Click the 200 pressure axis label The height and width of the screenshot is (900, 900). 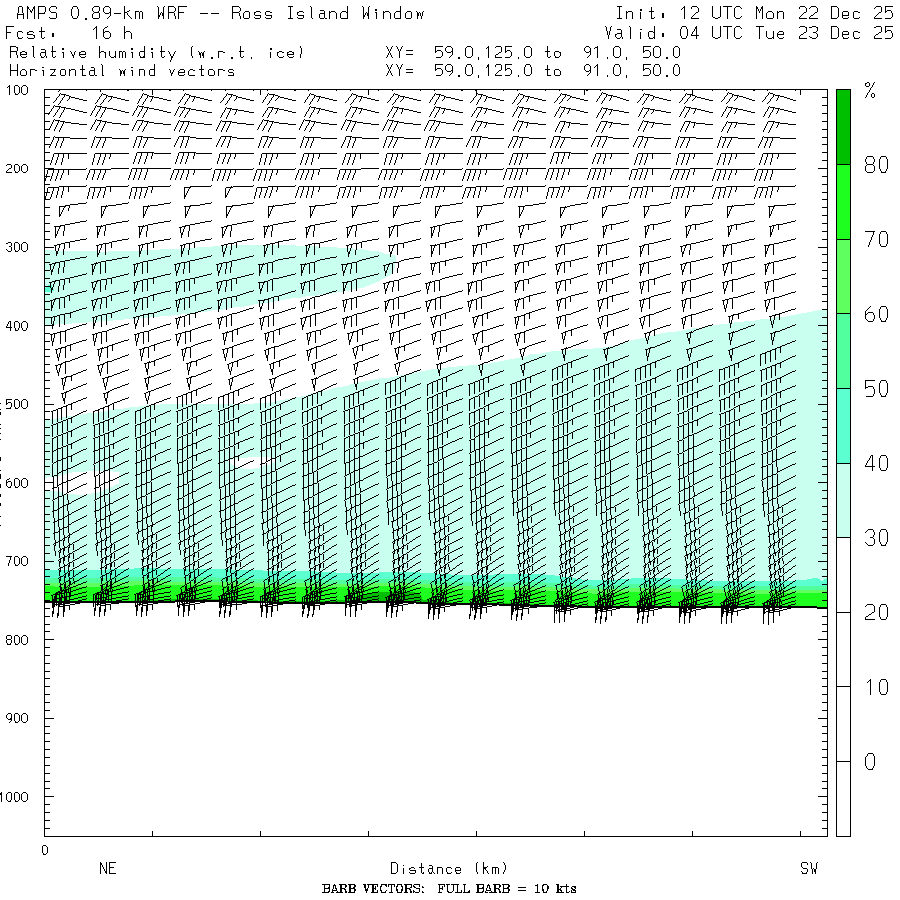(17, 169)
